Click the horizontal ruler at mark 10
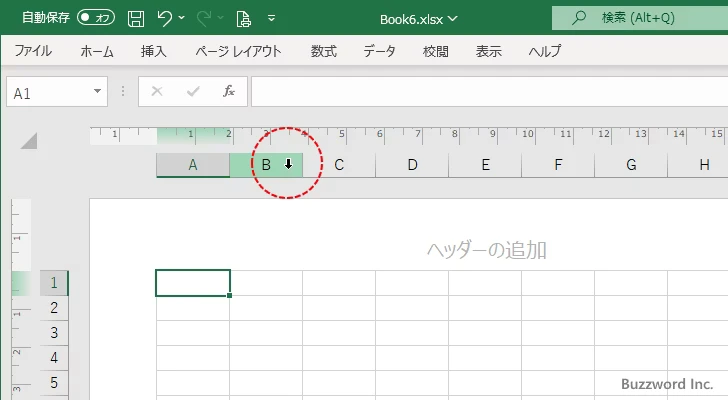This screenshot has width=728, height=400. click(x=527, y=135)
